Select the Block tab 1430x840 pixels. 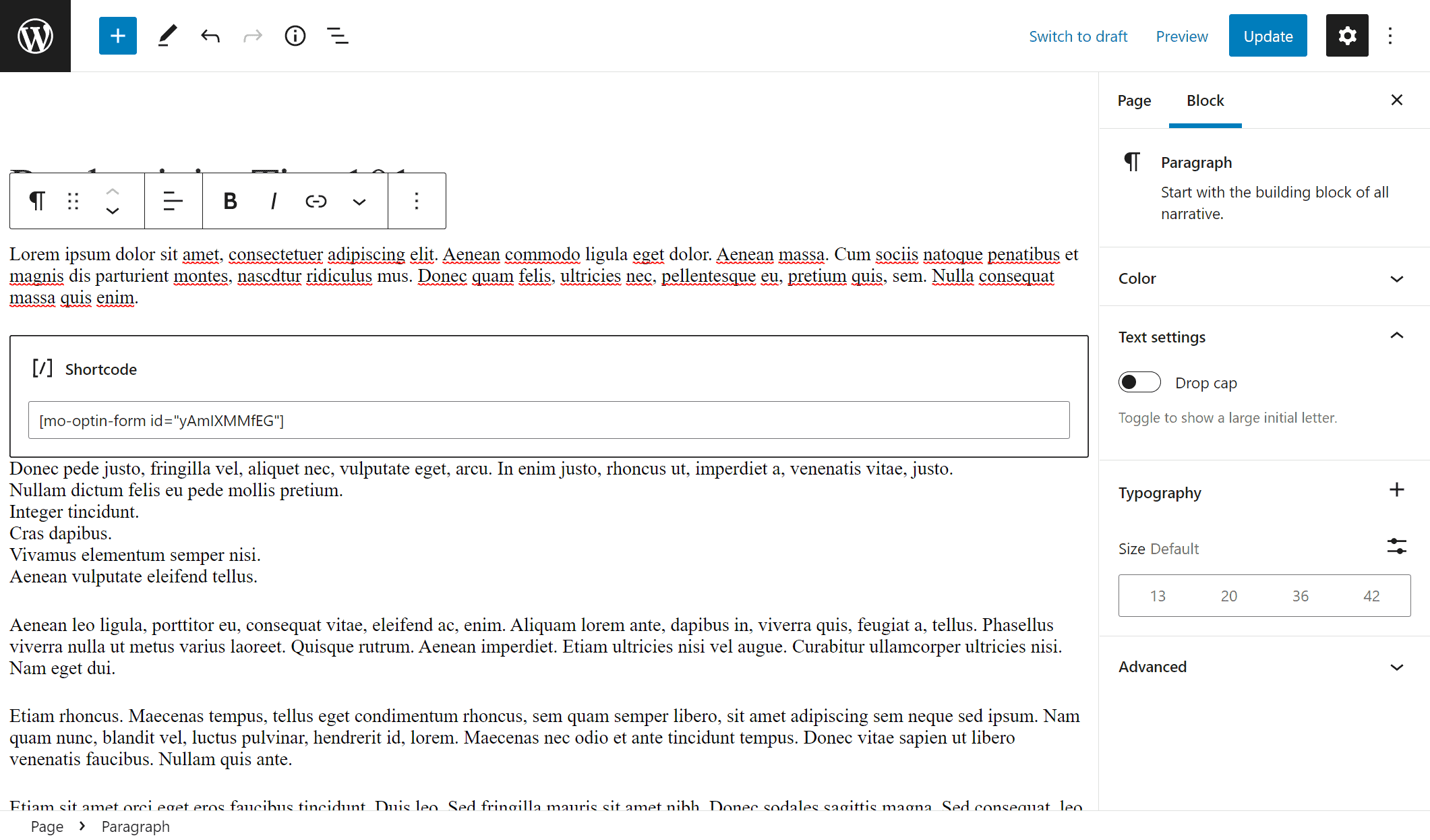pyautogui.click(x=1205, y=100)
